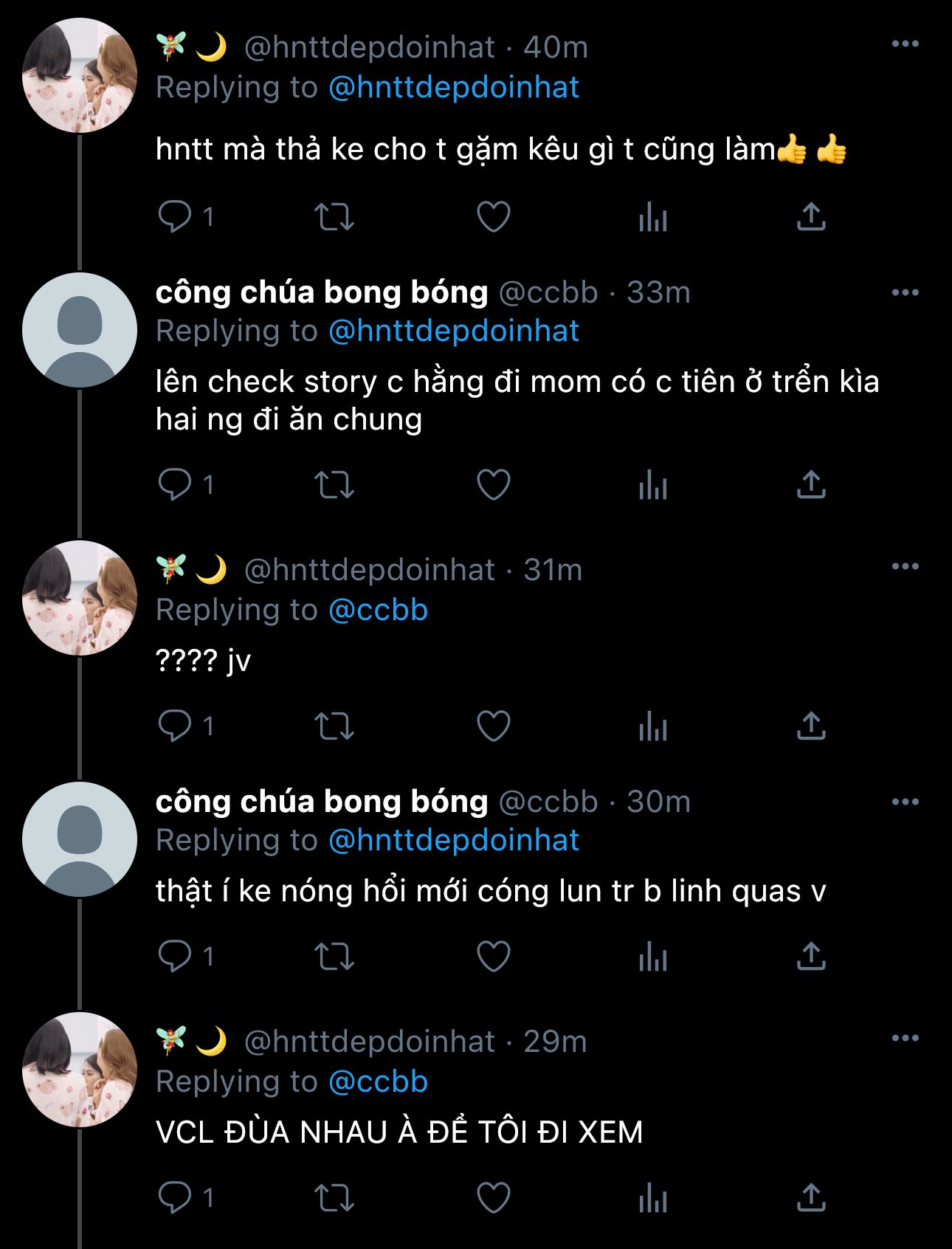Open more options on the 40m tweet
Viewport: 952px width, 1249px height.
coord(905,44)
